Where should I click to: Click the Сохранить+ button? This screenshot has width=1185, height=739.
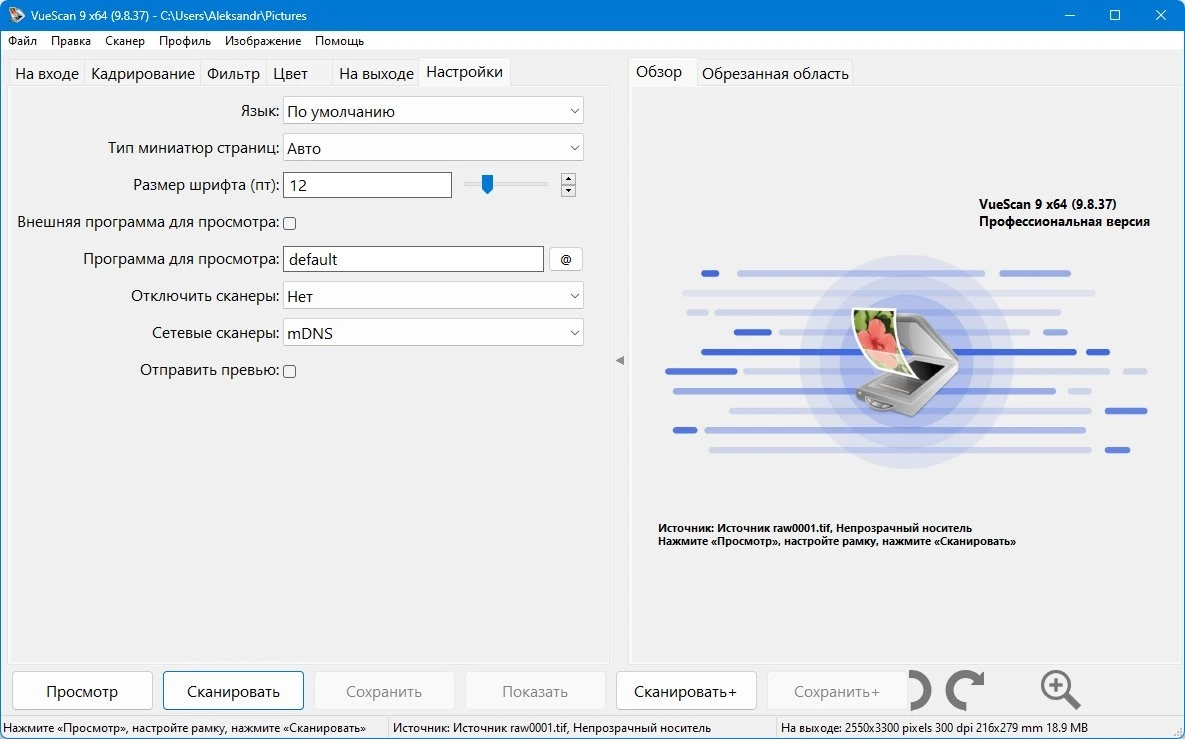click(837, 691)
